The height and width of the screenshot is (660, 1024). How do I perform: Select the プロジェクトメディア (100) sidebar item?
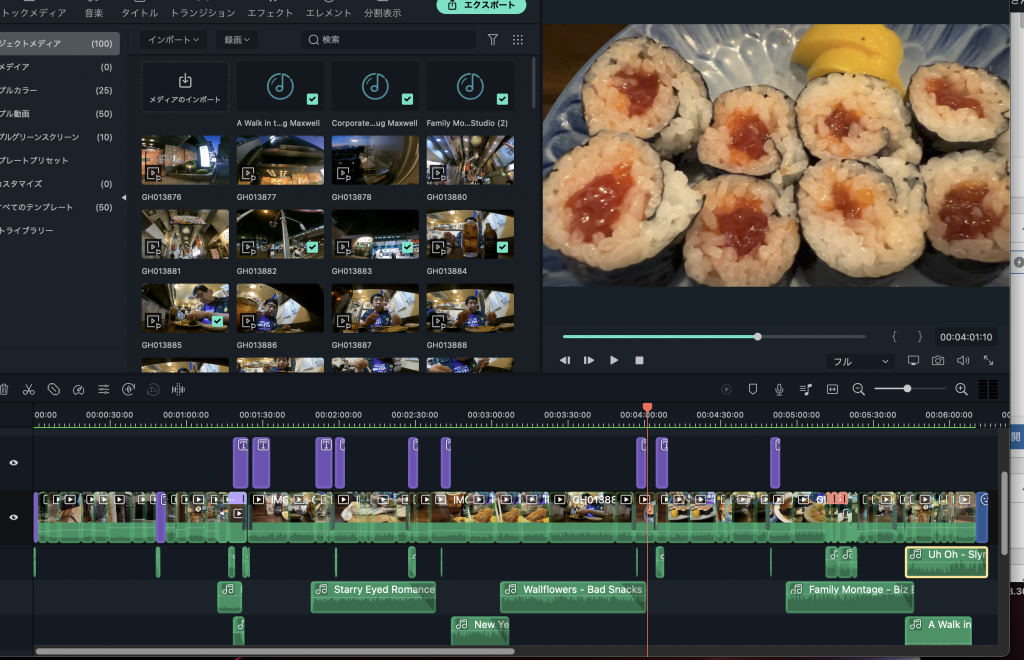pos(59,43)
